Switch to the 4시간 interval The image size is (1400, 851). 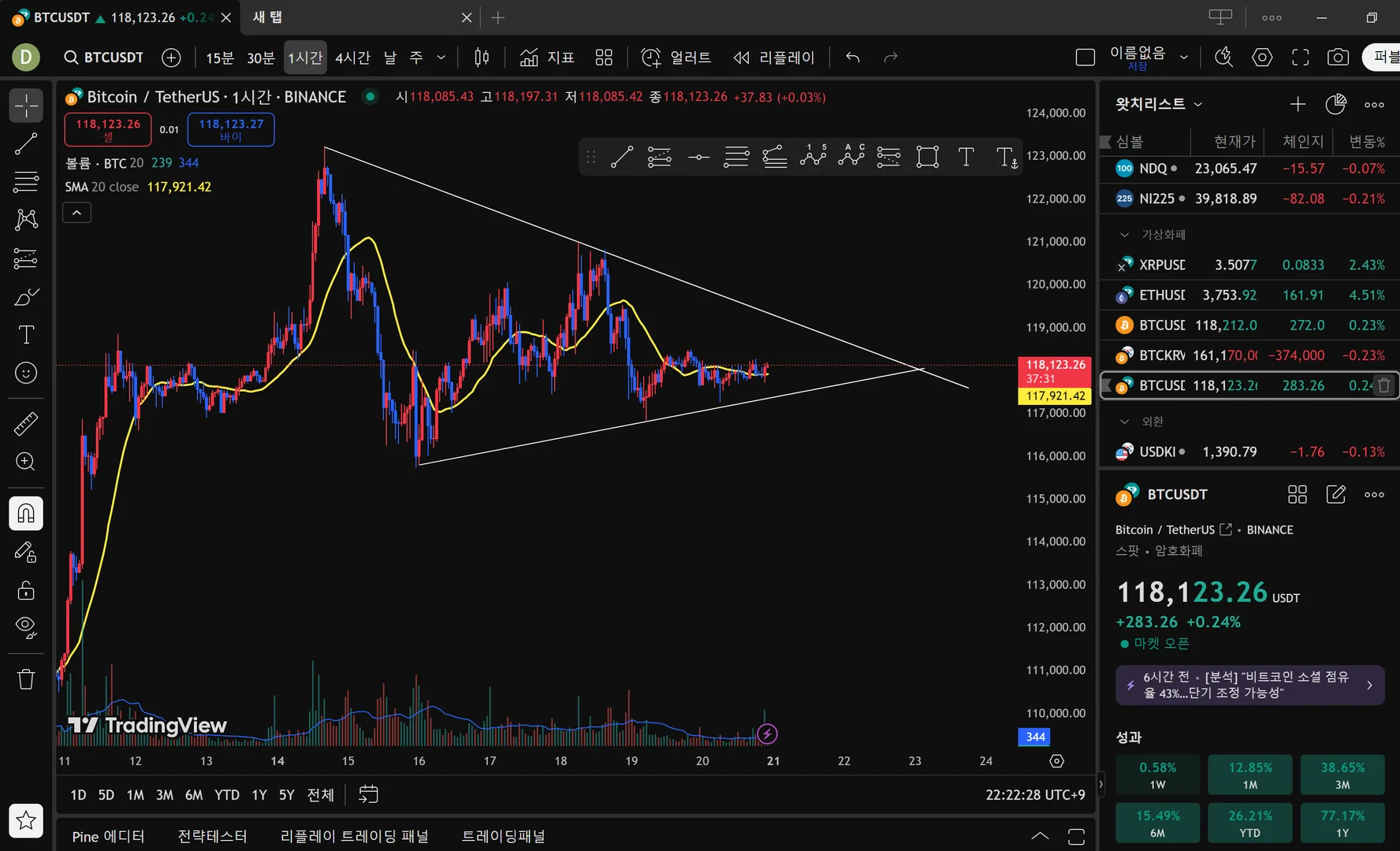352,58
